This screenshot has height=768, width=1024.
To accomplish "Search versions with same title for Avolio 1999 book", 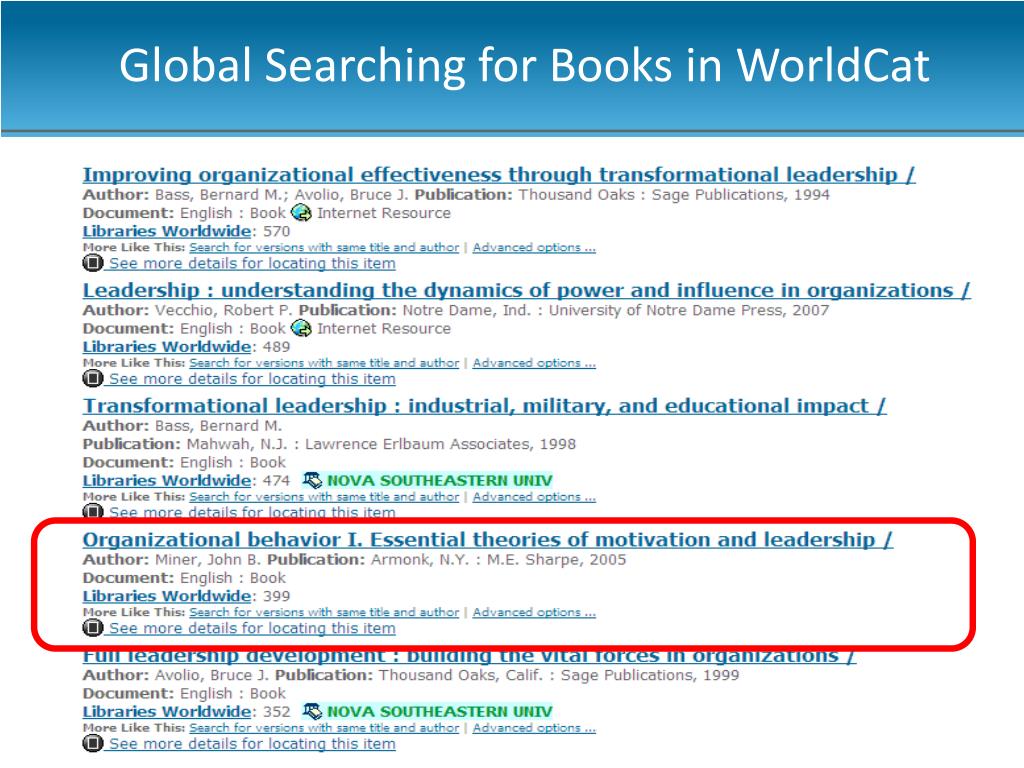I will click(325, 729).
